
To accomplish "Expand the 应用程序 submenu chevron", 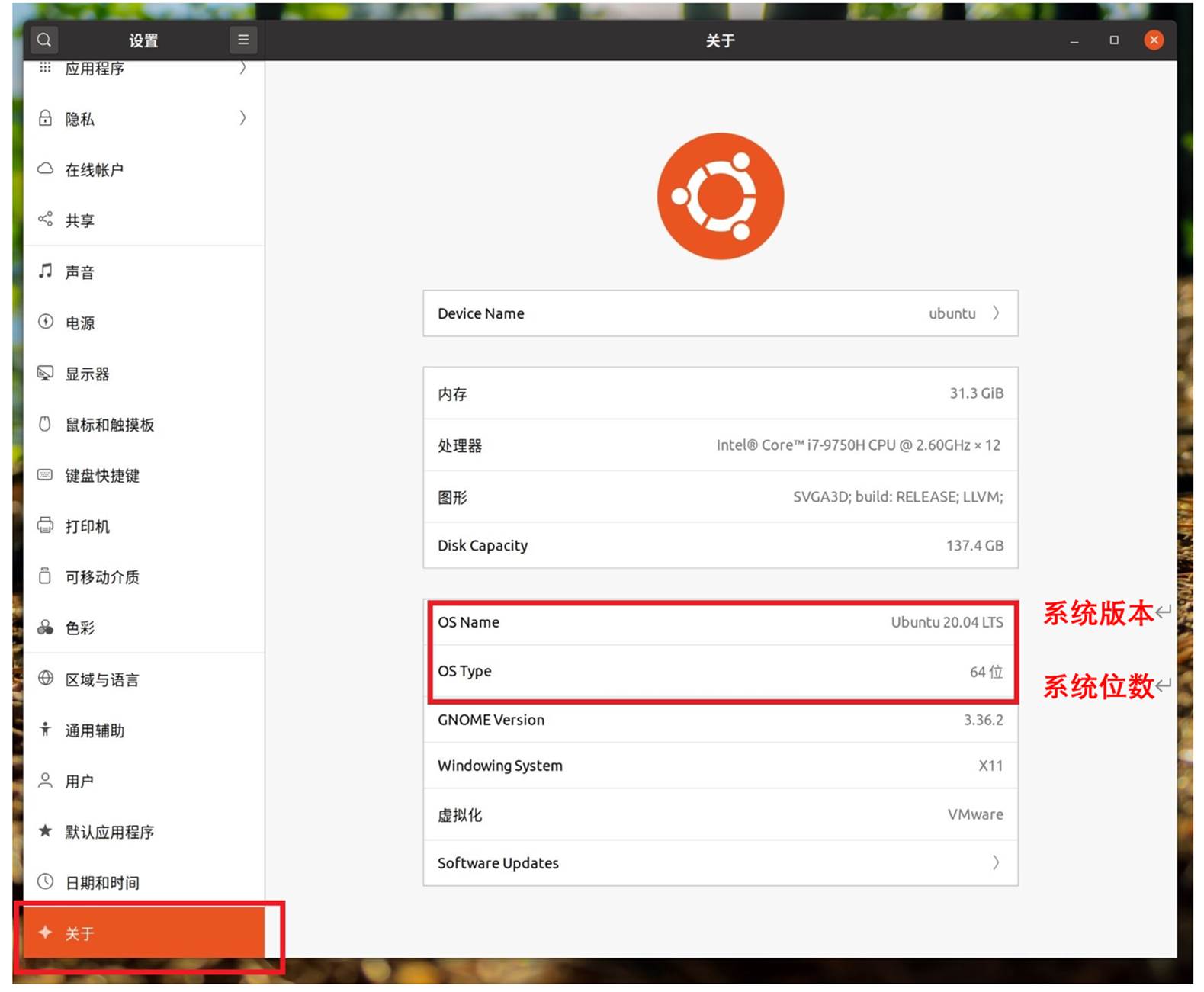I will [243, 68].
